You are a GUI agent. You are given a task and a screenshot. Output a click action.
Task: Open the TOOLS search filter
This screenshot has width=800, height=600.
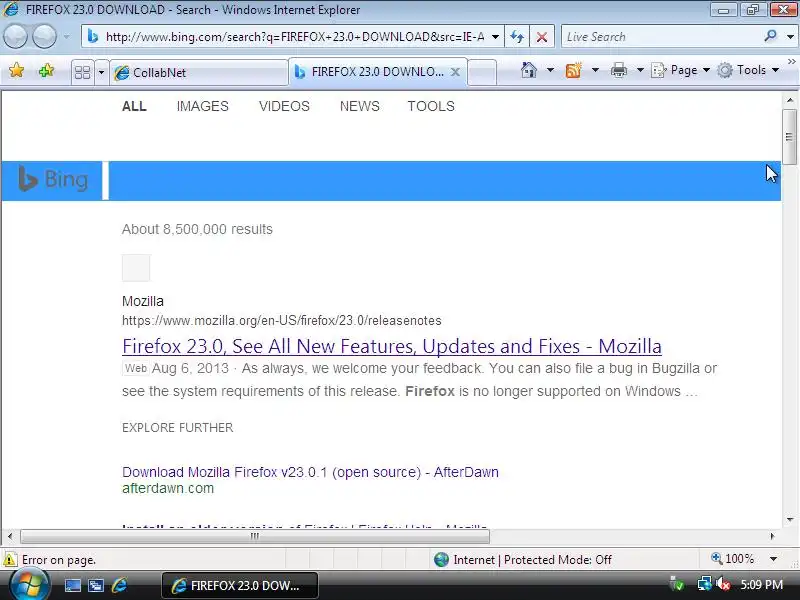(431, 106)
